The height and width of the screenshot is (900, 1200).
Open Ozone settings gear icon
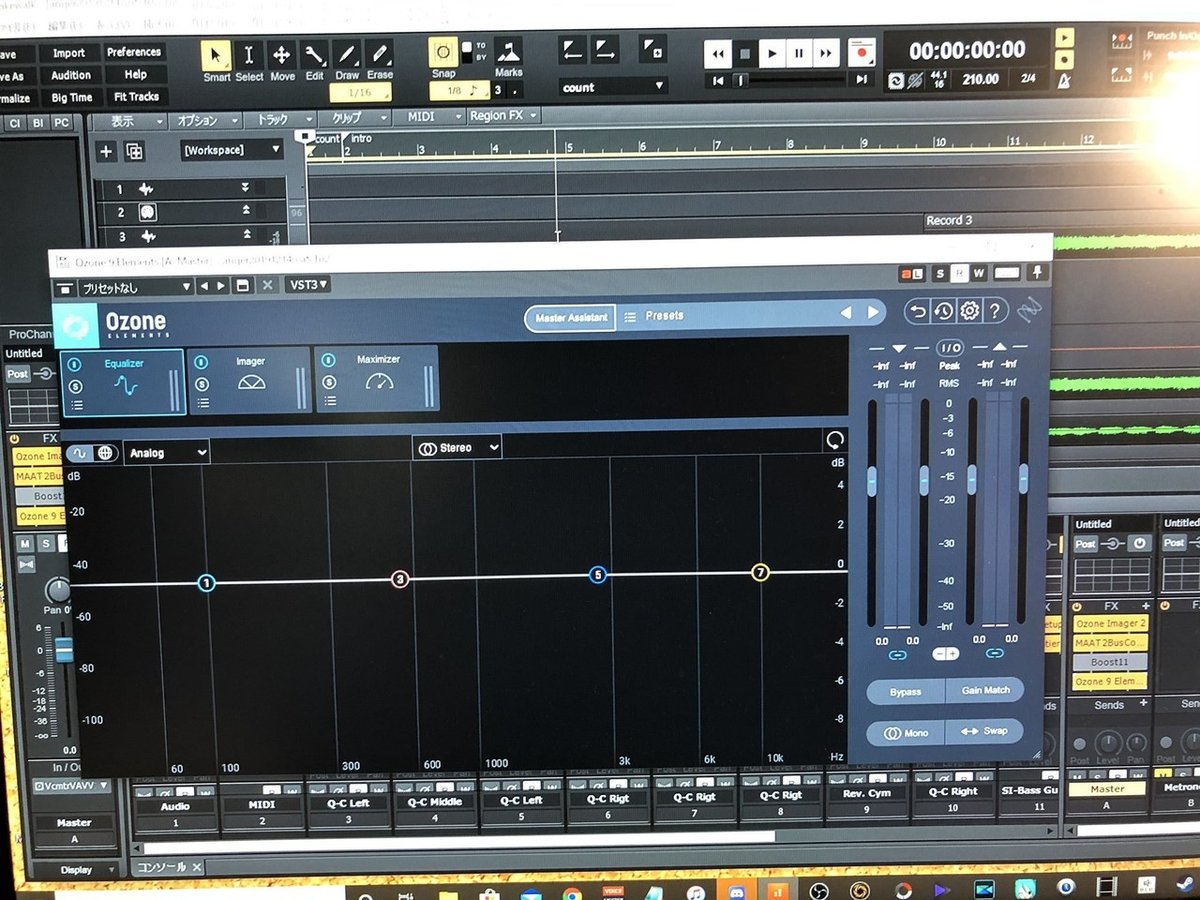969,311
